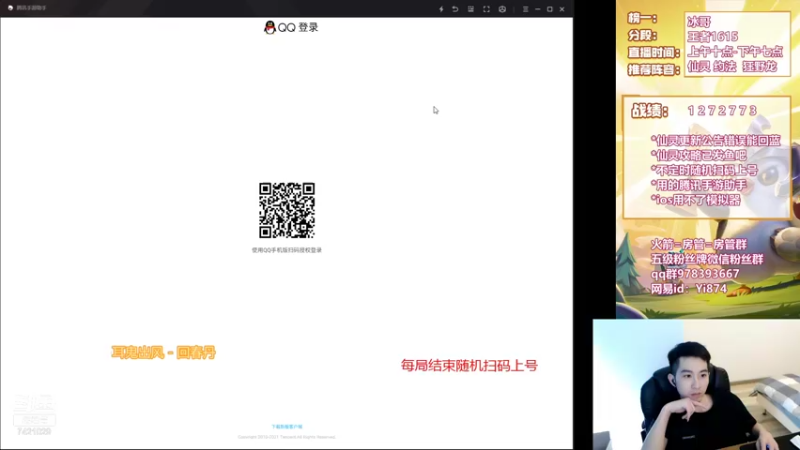
Task: Click the 'qq群978393667' text
Action: (x=695, y=274)
